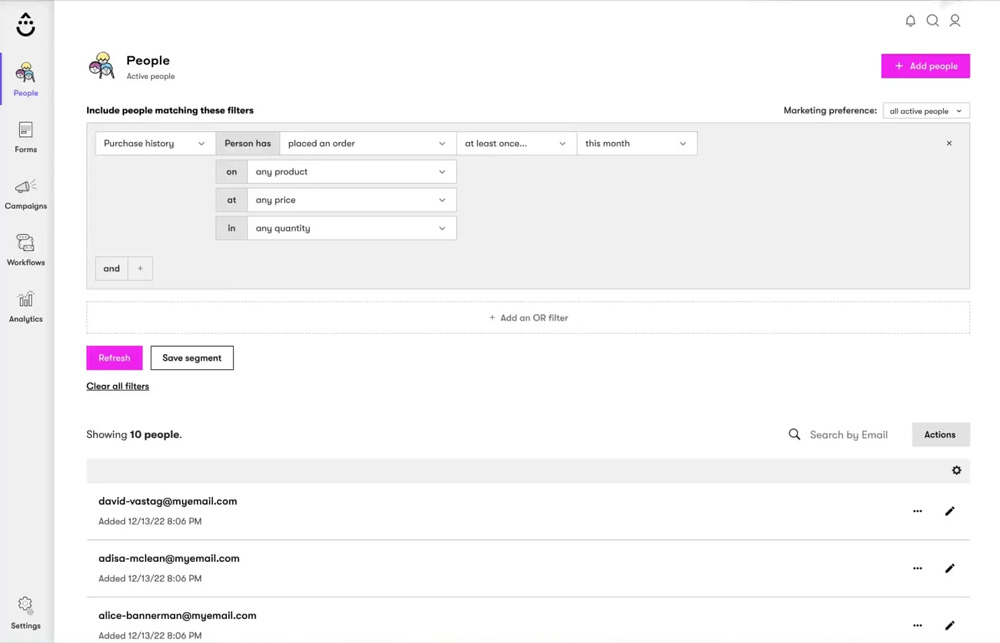Open the 'placed an order' dropdown
Viewport: 1000px width, 643px height.
367,143
